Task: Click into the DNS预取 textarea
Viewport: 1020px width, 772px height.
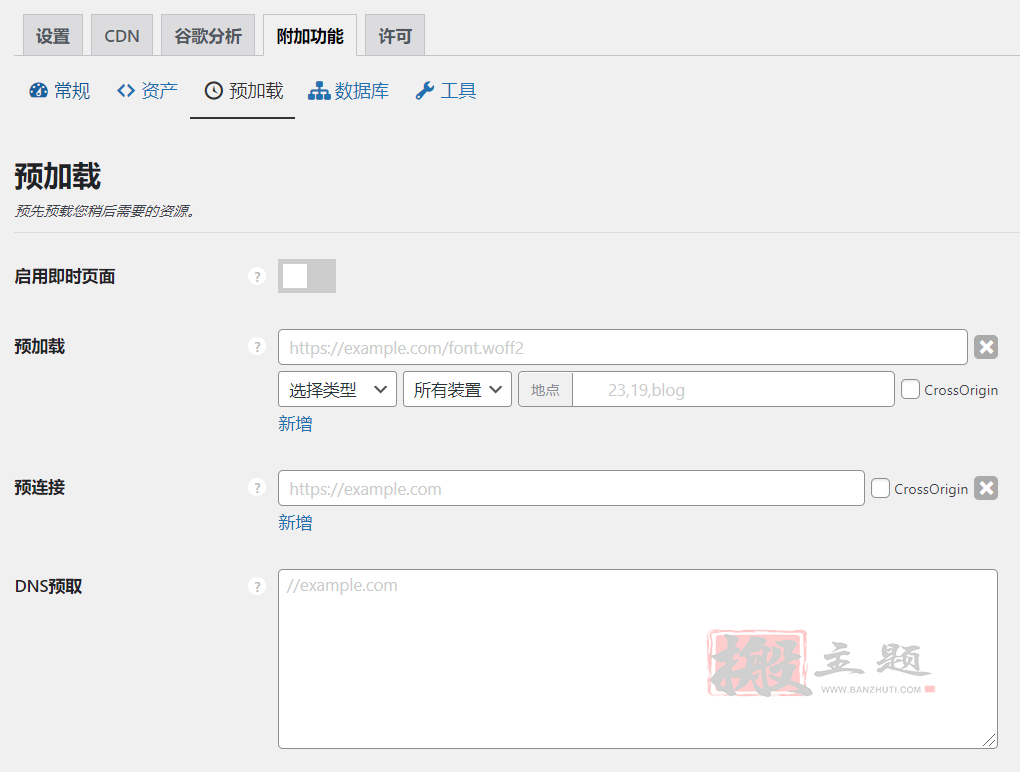Action: point(638,659)
